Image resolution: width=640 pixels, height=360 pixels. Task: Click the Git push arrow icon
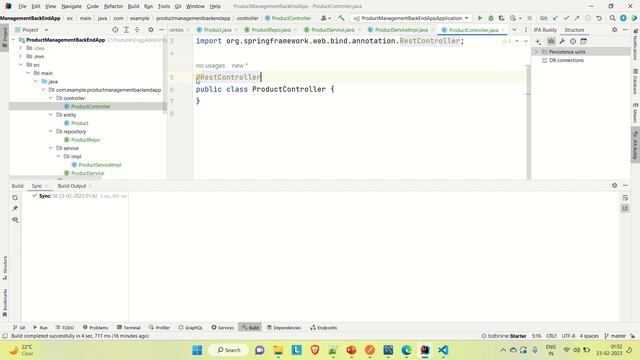click(x=577, y=18)
